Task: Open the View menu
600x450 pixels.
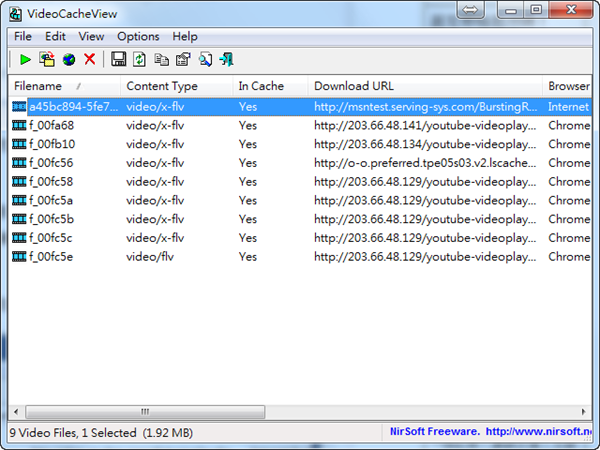Action: click(x=91, y=36)
